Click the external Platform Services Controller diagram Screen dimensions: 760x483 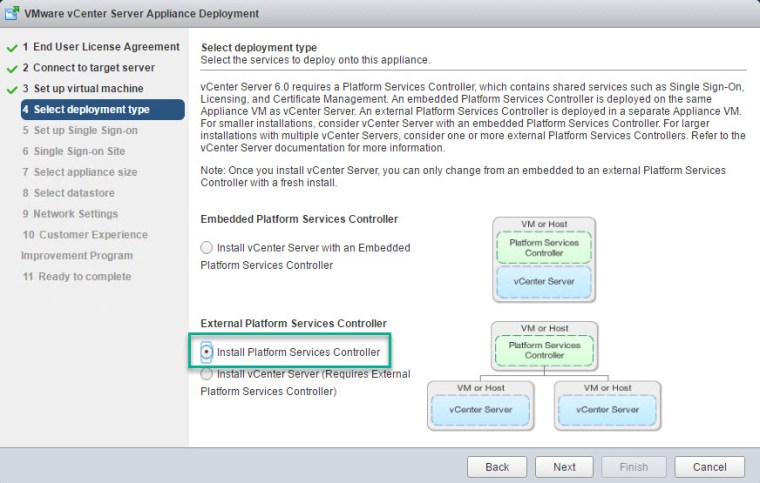(544, 375)
